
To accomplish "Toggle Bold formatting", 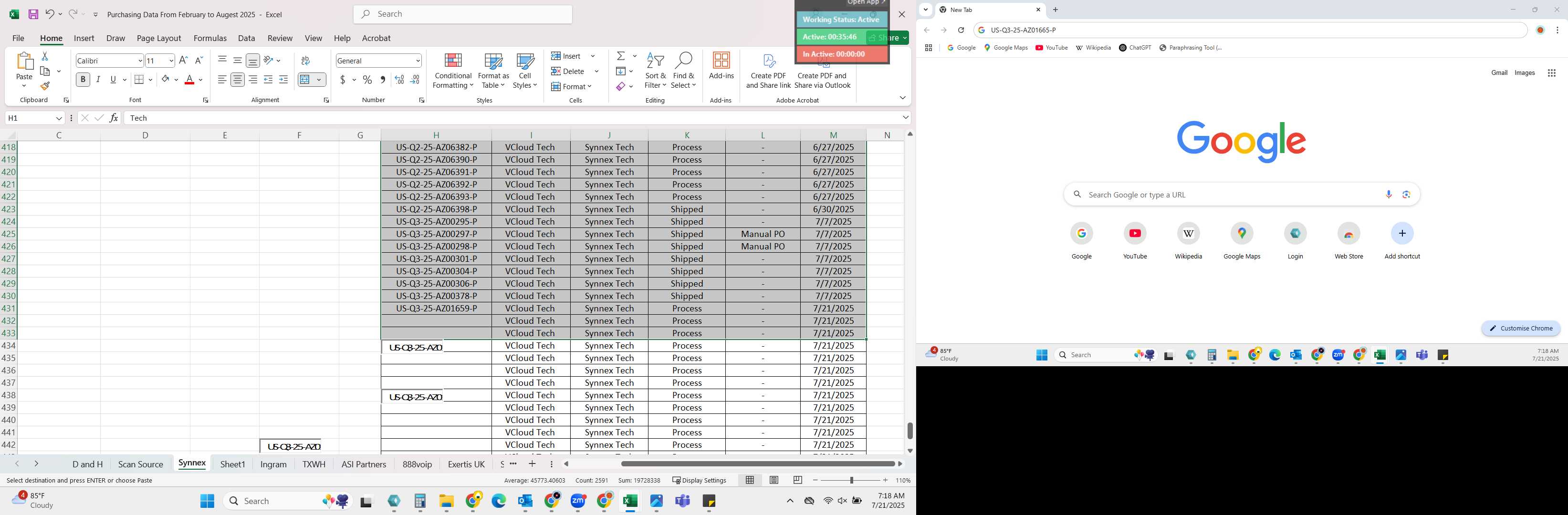I will pyautogui.click(x=83, y=80).
